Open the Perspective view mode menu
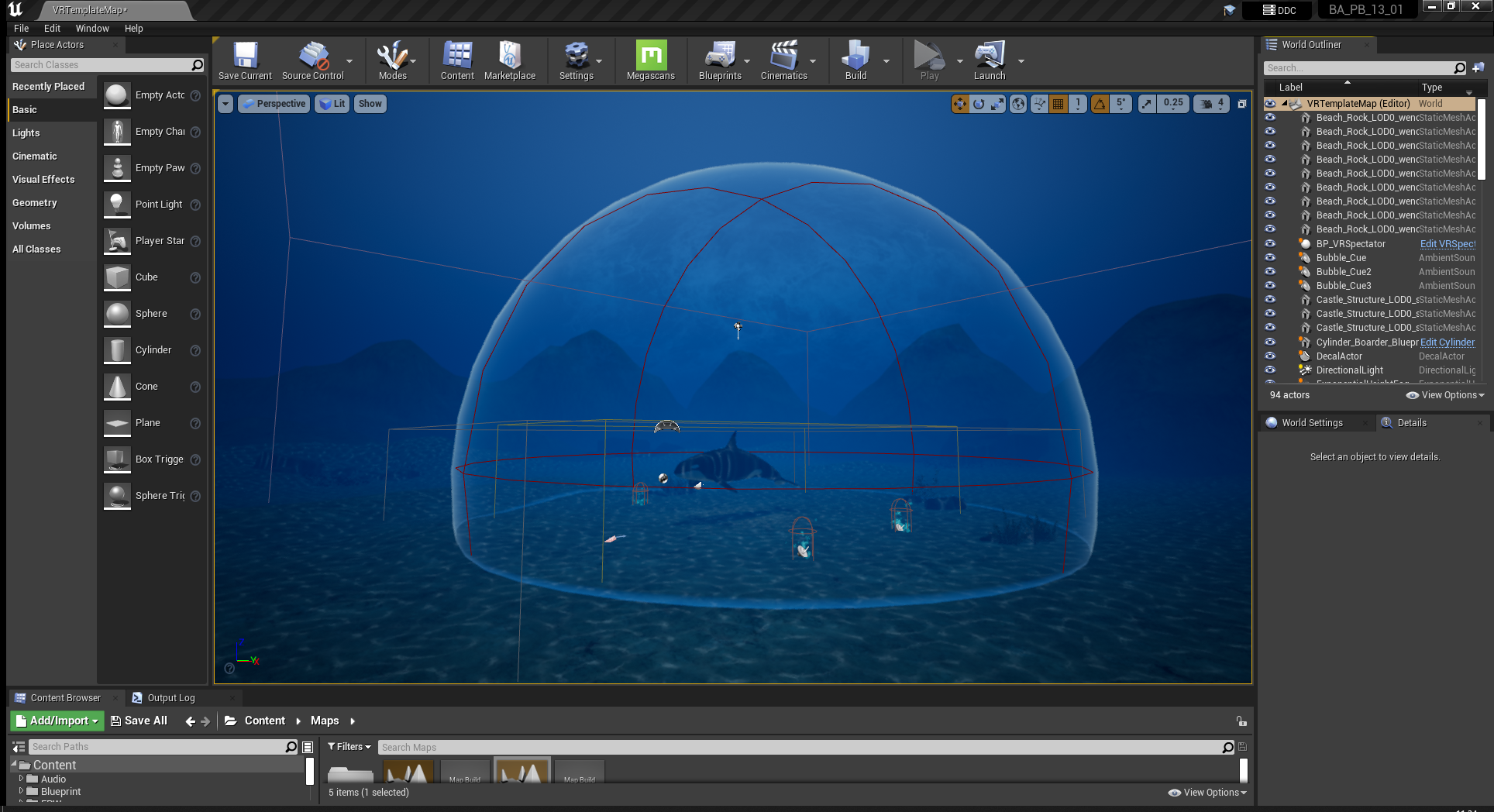 tap(274, 104)
